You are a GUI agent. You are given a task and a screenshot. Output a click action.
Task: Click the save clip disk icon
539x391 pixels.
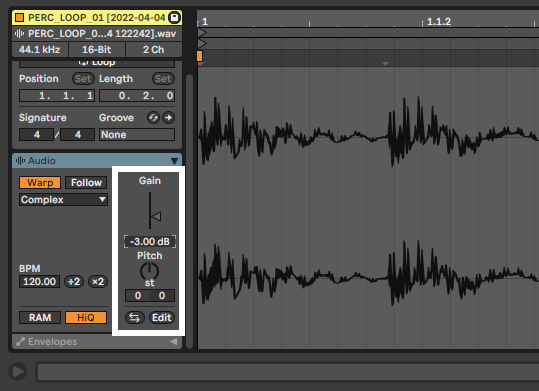(x=175, y=17)
